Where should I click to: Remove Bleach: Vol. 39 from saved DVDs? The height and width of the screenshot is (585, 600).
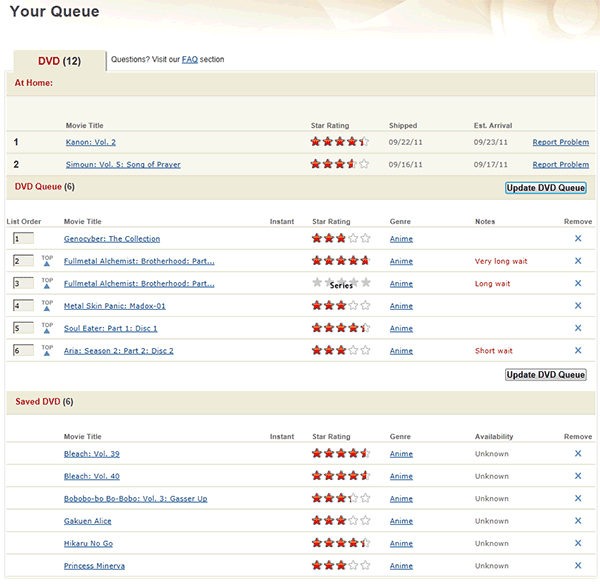pos(578,453)
